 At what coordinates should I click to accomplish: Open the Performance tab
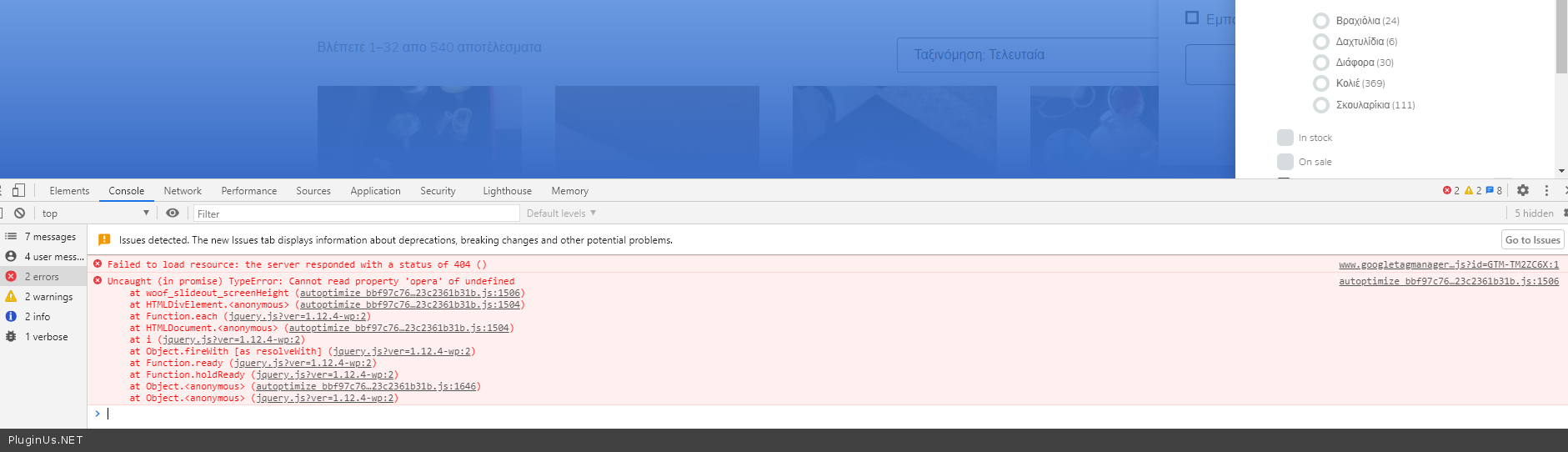[248, 191]
